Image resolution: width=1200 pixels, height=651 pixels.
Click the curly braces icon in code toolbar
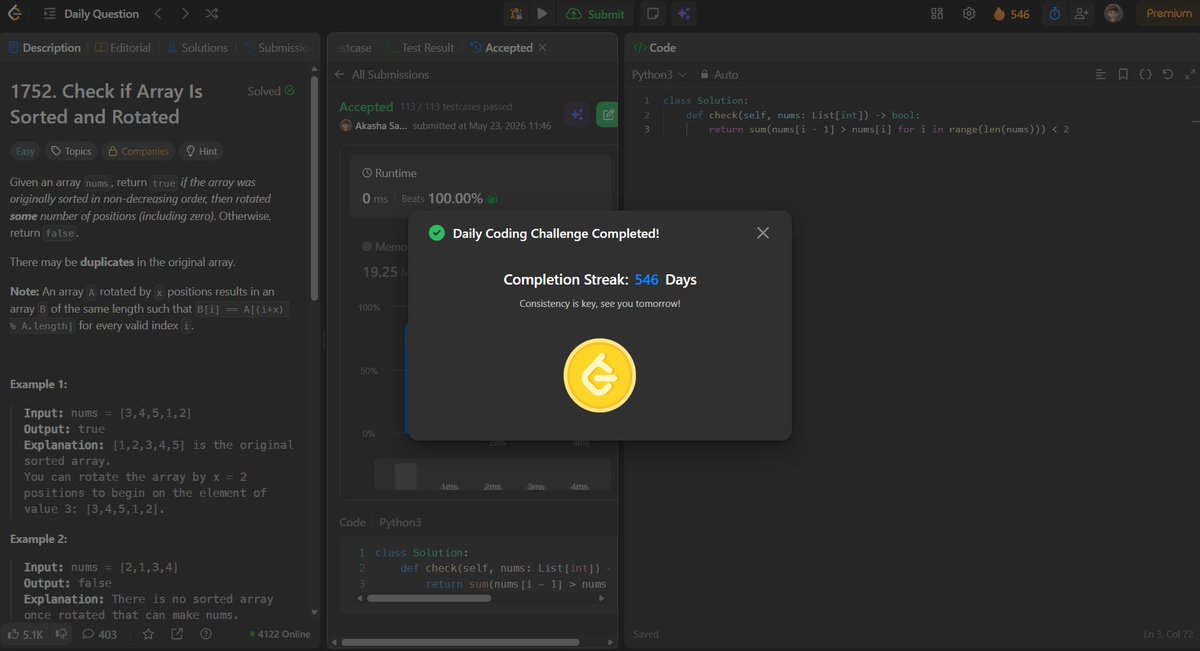coord(1145,75)
